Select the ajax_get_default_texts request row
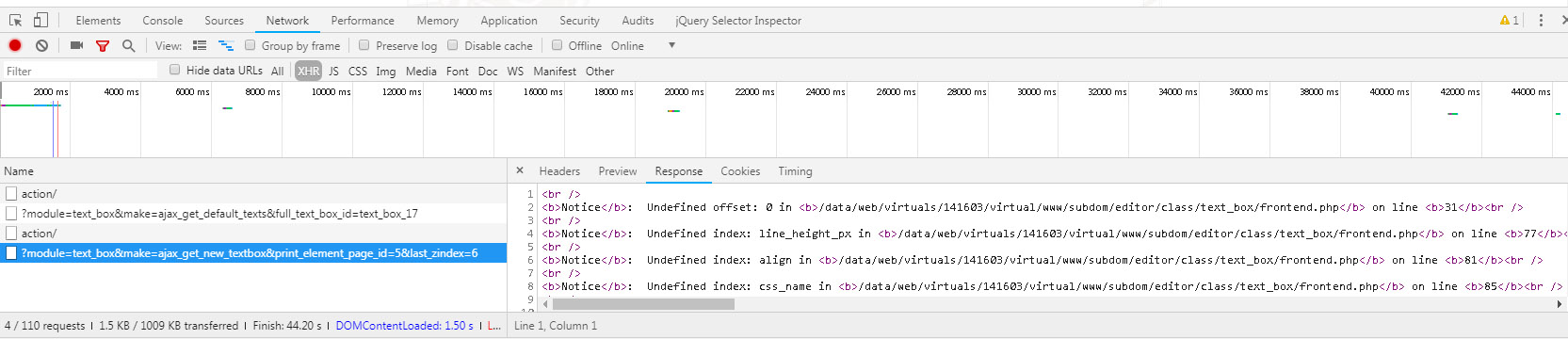The image size is (1568, 339). (253, 213)
